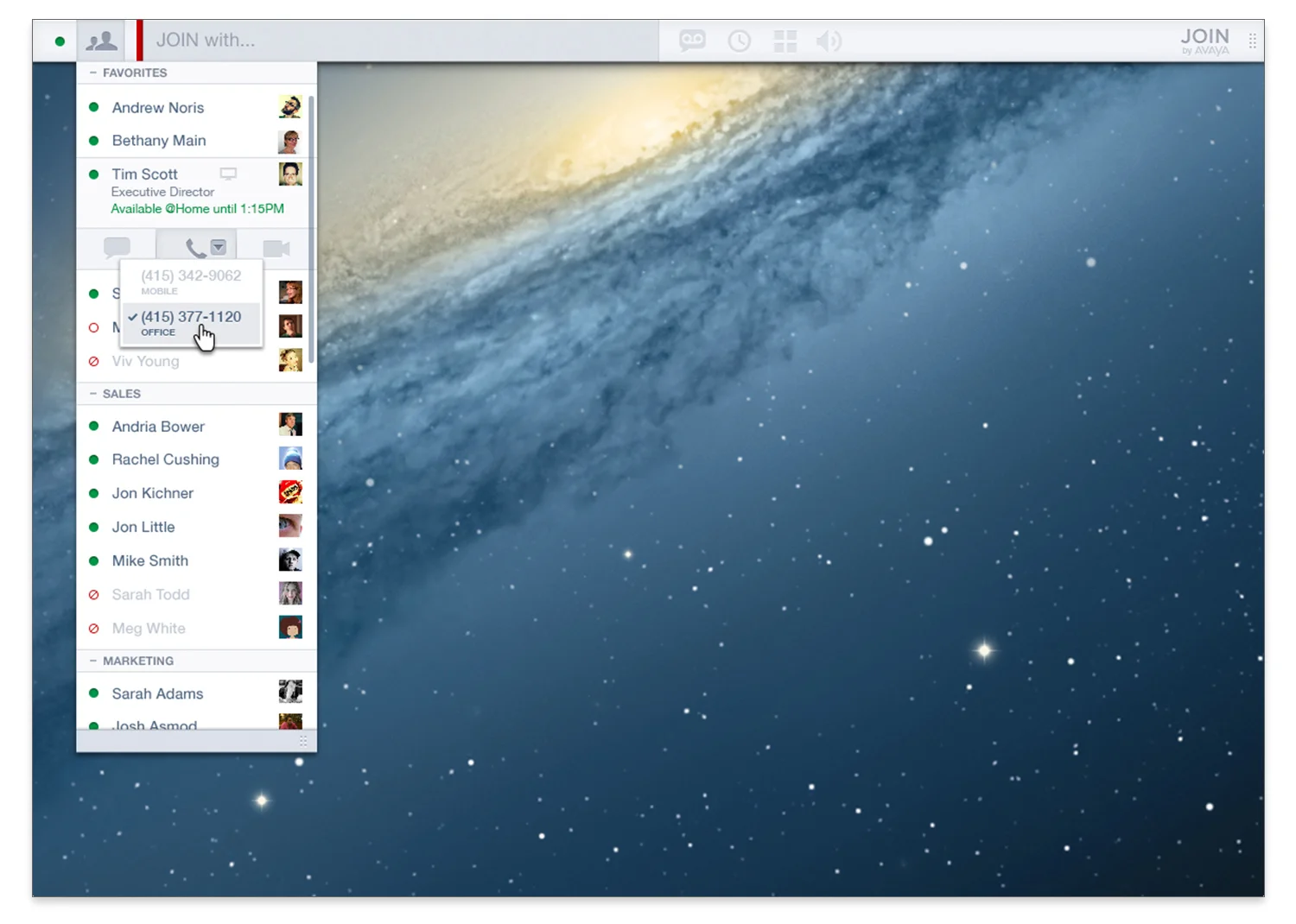Click Viv Young avatar photo
This screenshot has height=924, width=1296.
coord(290,360)
